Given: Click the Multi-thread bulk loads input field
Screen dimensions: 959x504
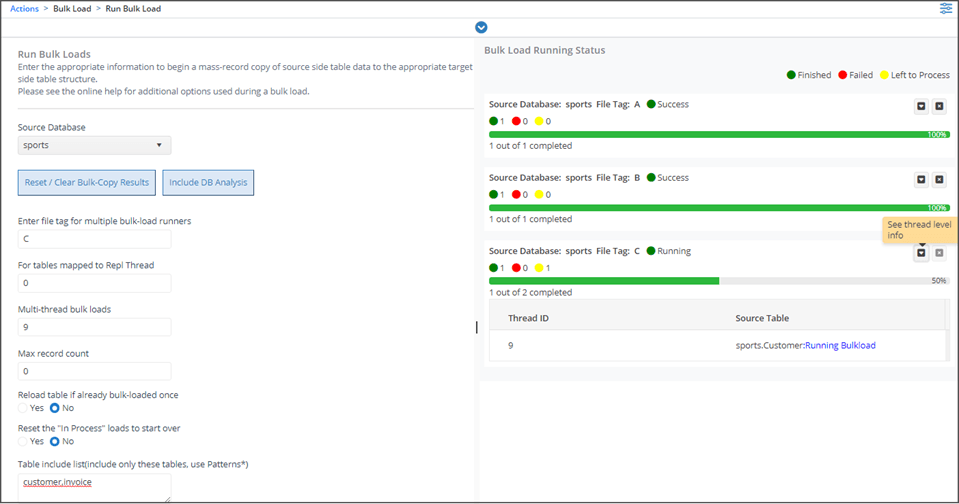Looking at the screenshot, I should pos(95,327).
